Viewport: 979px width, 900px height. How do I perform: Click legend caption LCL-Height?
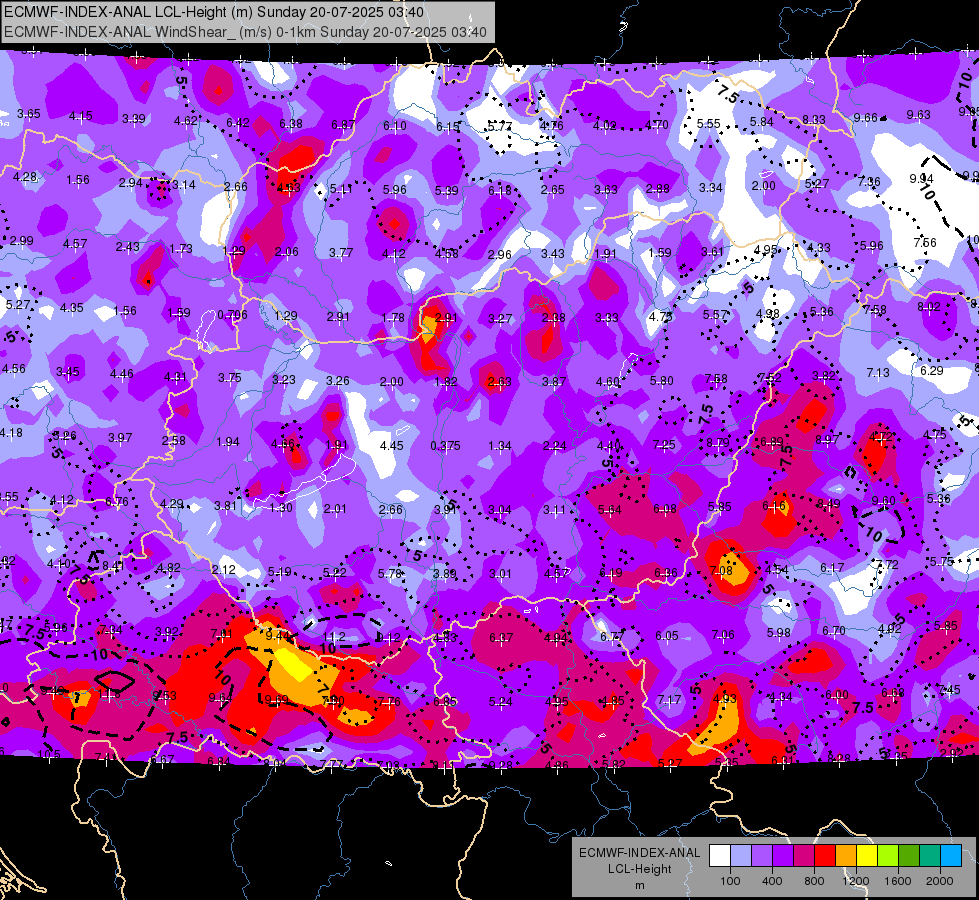pos(639,869)
